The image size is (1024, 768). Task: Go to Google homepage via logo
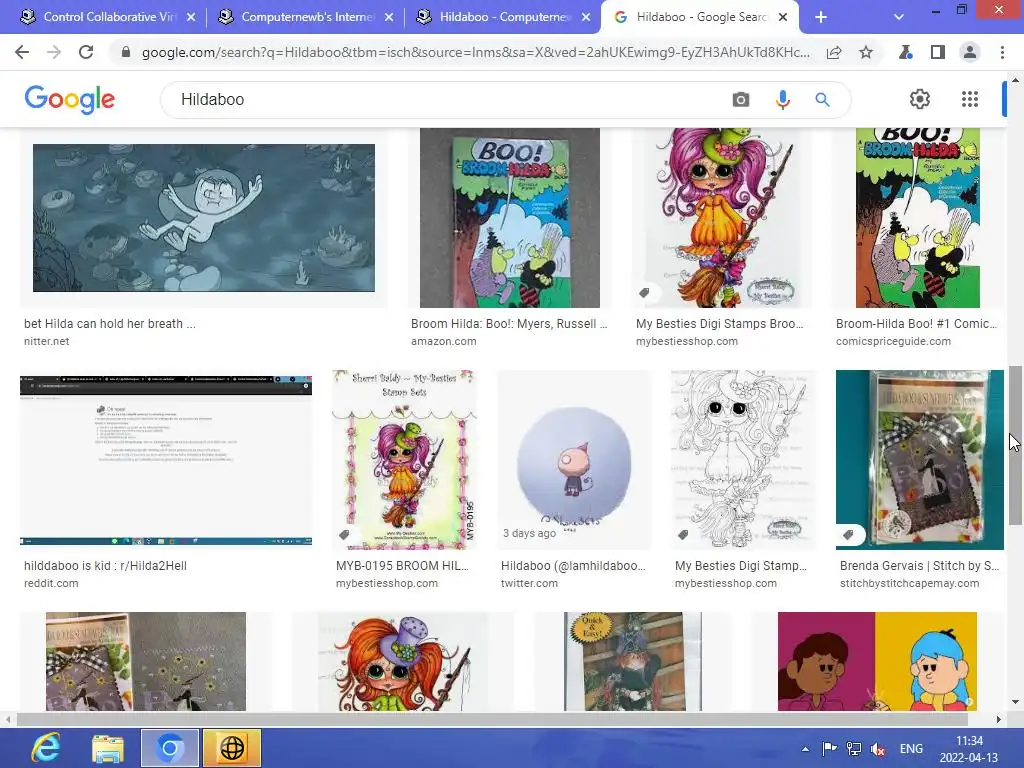click(69, 100)
